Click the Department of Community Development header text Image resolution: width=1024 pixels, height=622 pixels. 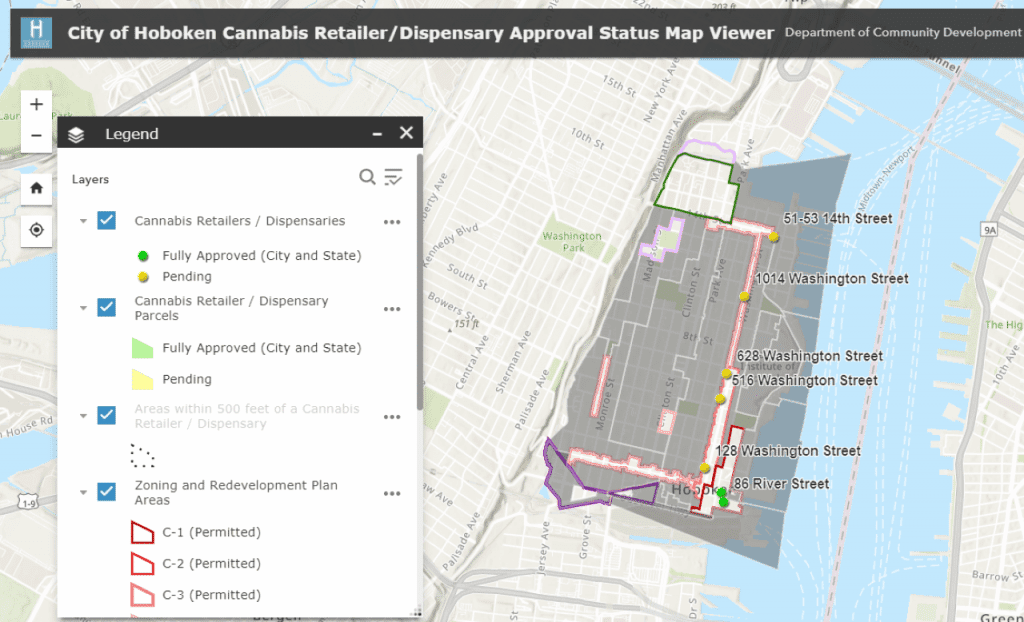pos(900,32)
